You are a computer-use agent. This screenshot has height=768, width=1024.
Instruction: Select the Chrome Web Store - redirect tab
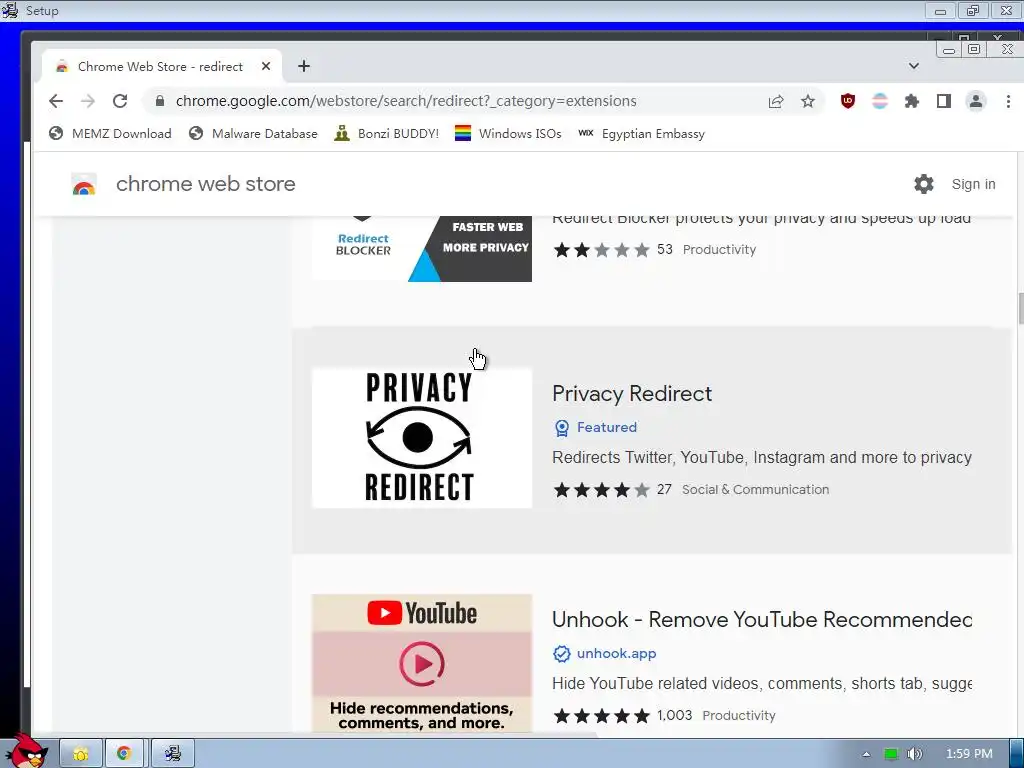[x=161, y=66]
